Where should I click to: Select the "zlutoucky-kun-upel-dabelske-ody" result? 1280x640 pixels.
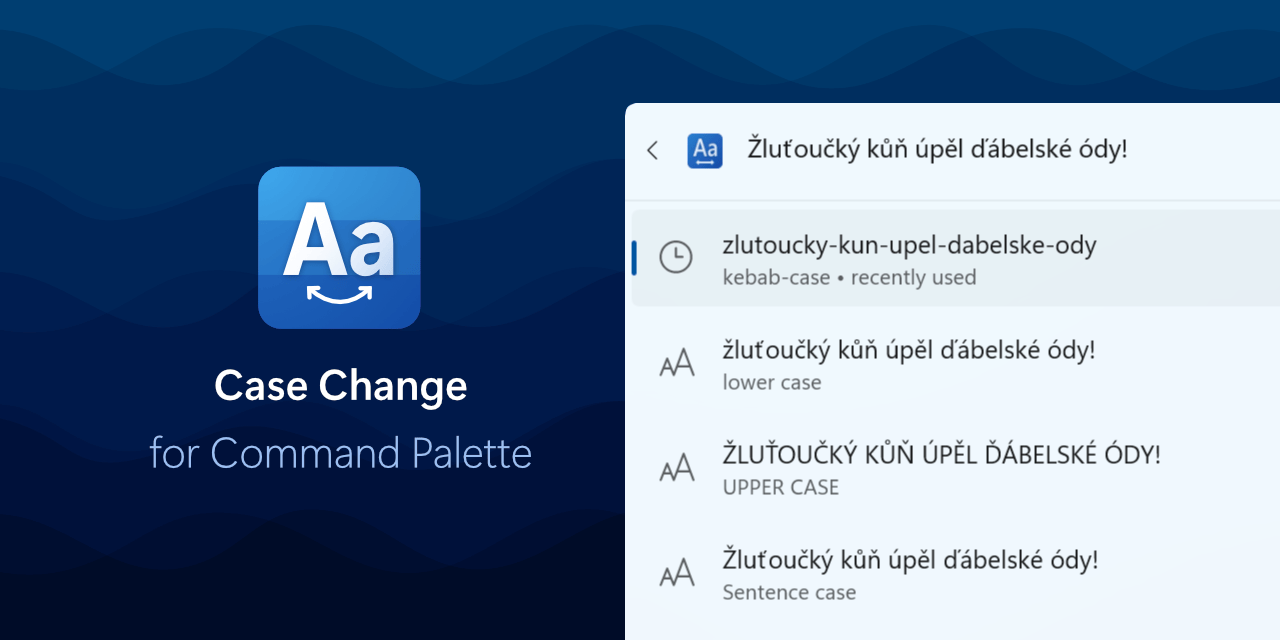909,245
